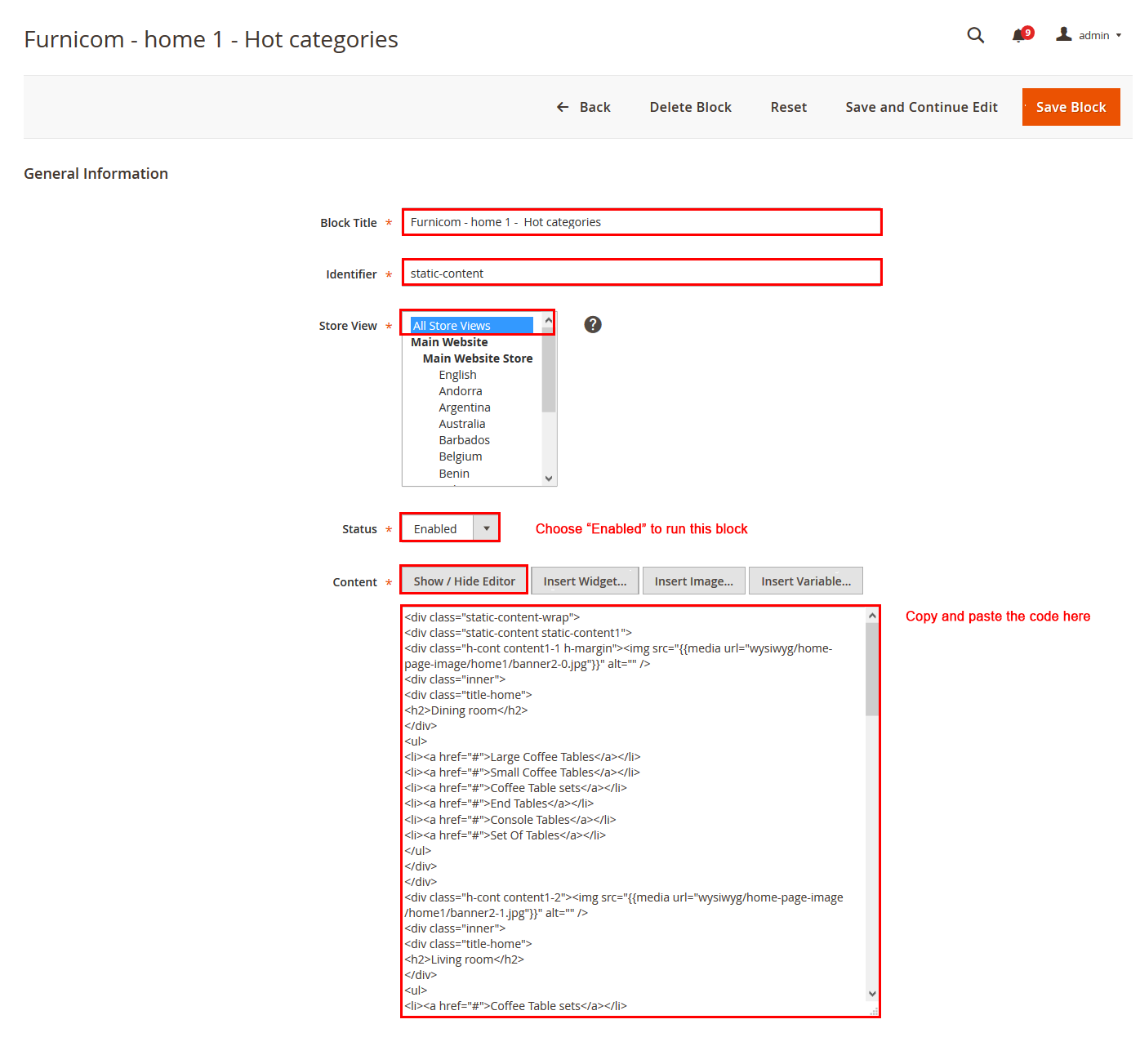Screen dimensions: 1140x1064
Task: Go Back using the arrow button
Action: [584, 107]
